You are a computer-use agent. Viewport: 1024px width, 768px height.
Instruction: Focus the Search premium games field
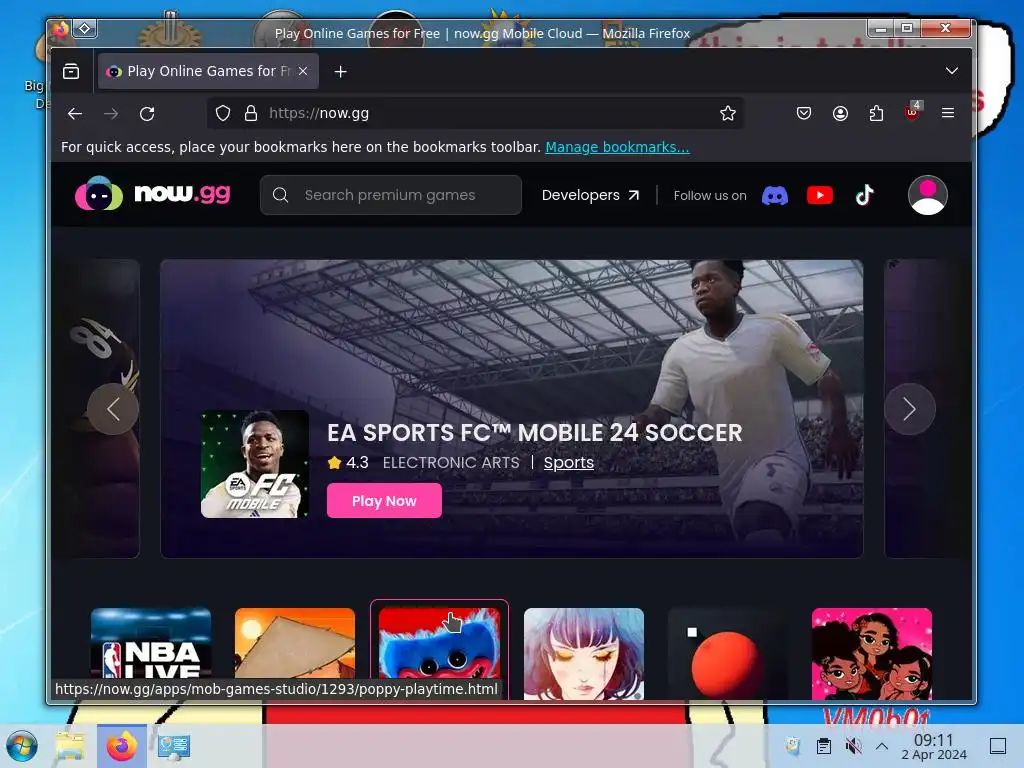pos(391,195)
